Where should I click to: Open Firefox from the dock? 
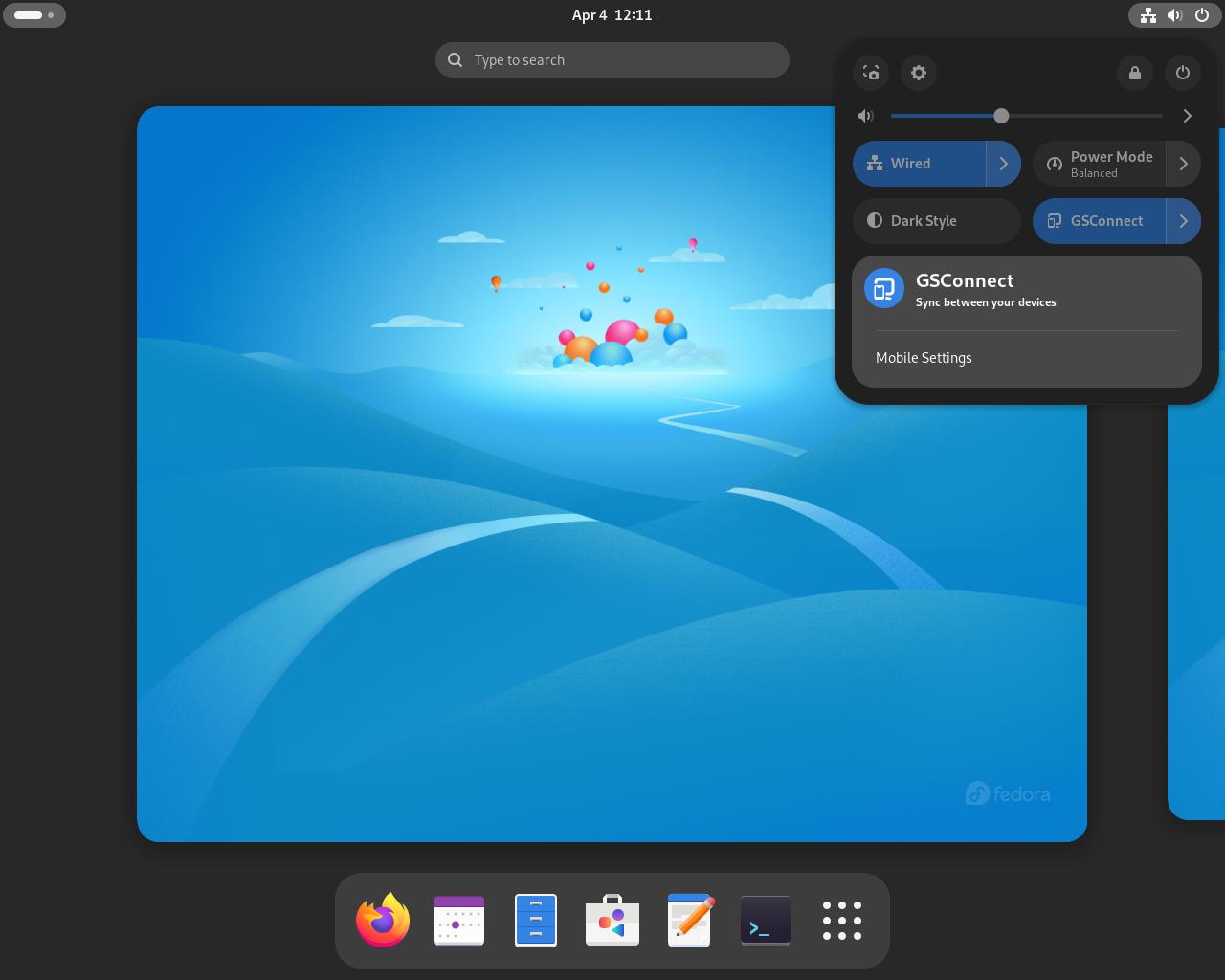[383, 920]
